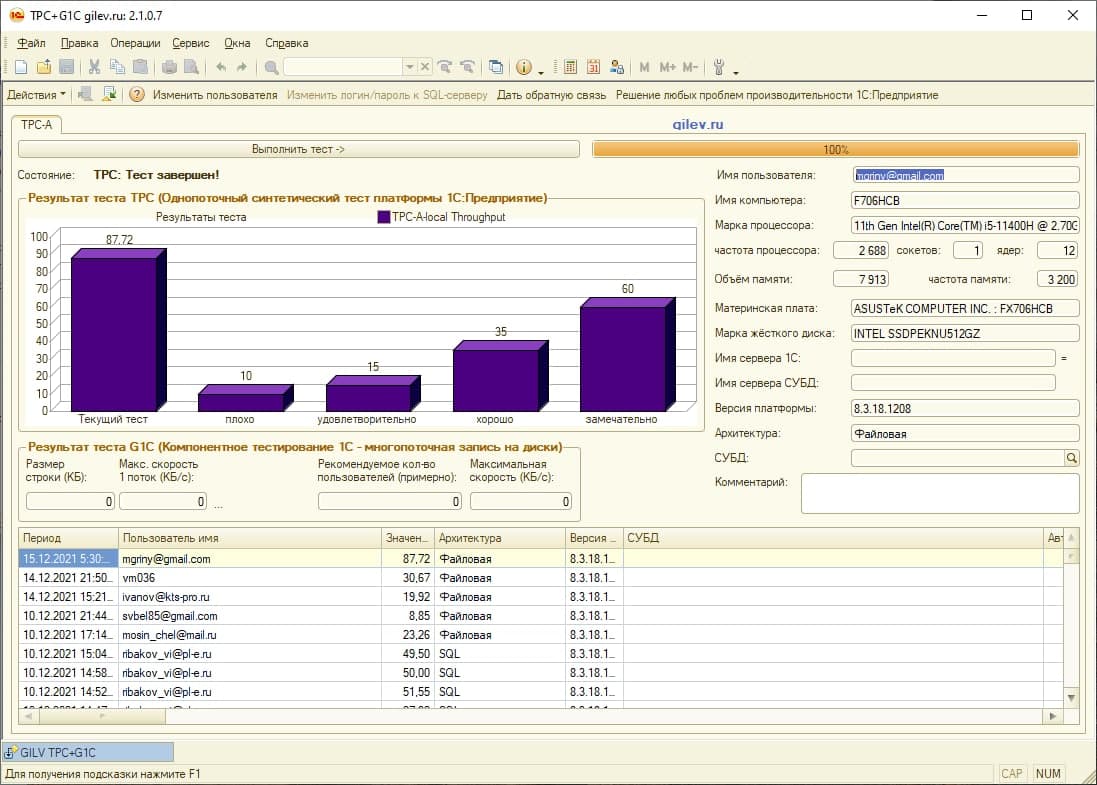This screenshot has height=785, width=1097.
Task: Click the Print icon
Action: 169,67
